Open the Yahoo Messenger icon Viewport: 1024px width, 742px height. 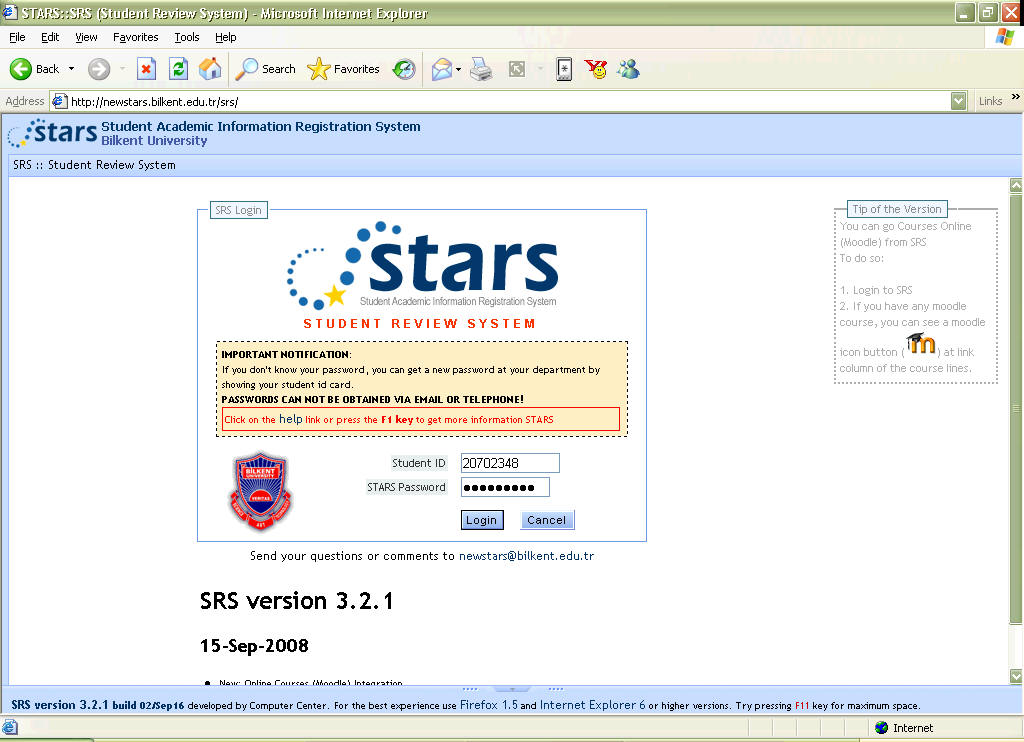click(596, 69)
